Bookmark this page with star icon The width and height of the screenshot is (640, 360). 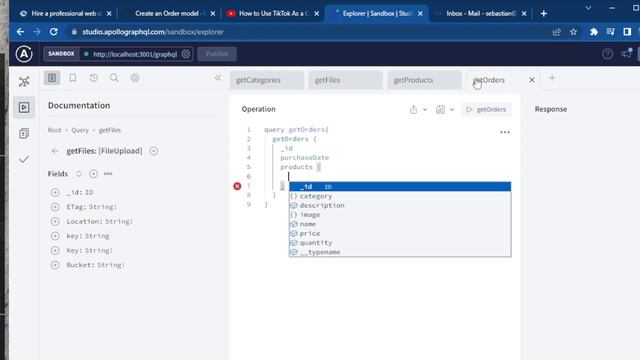573,32
